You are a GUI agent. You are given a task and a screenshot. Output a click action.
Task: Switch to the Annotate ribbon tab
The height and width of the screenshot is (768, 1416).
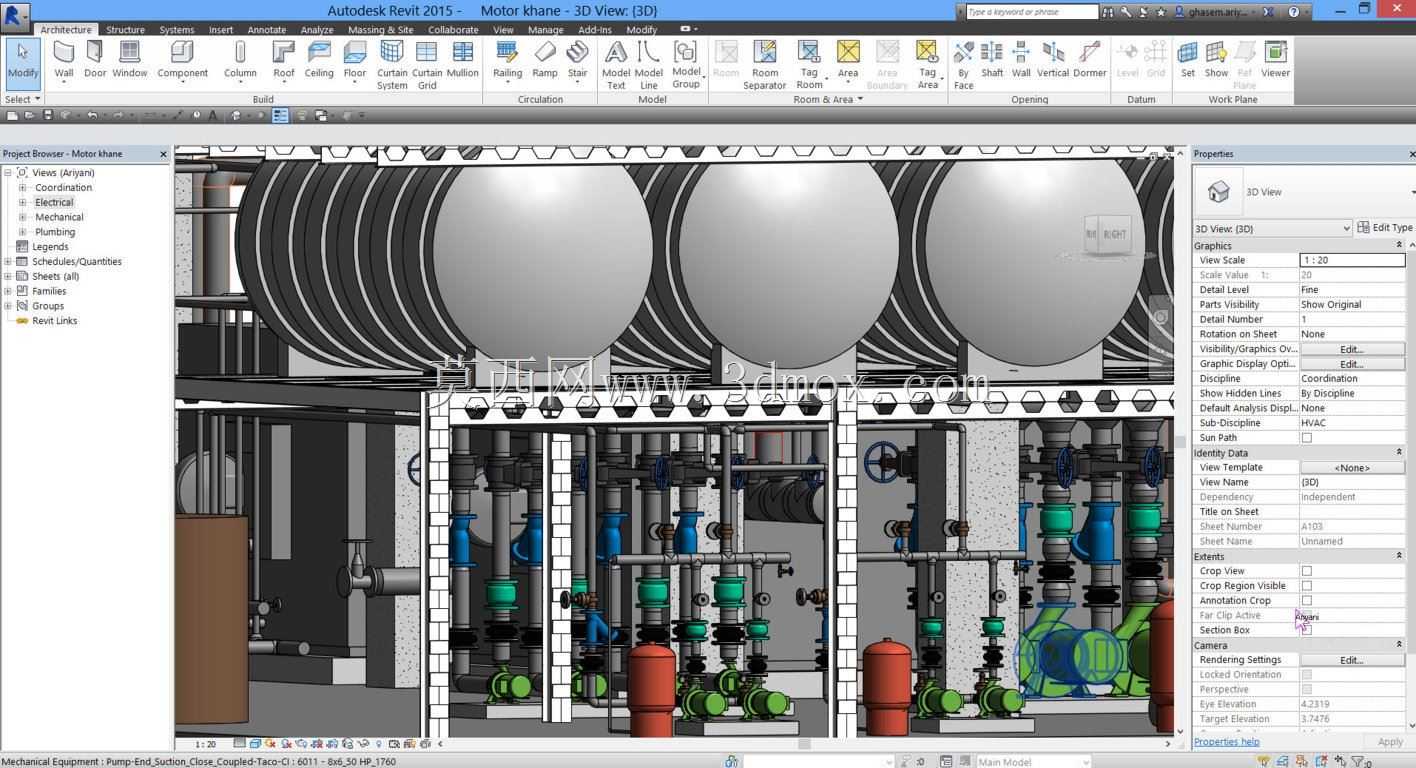[x=266, y=30]
